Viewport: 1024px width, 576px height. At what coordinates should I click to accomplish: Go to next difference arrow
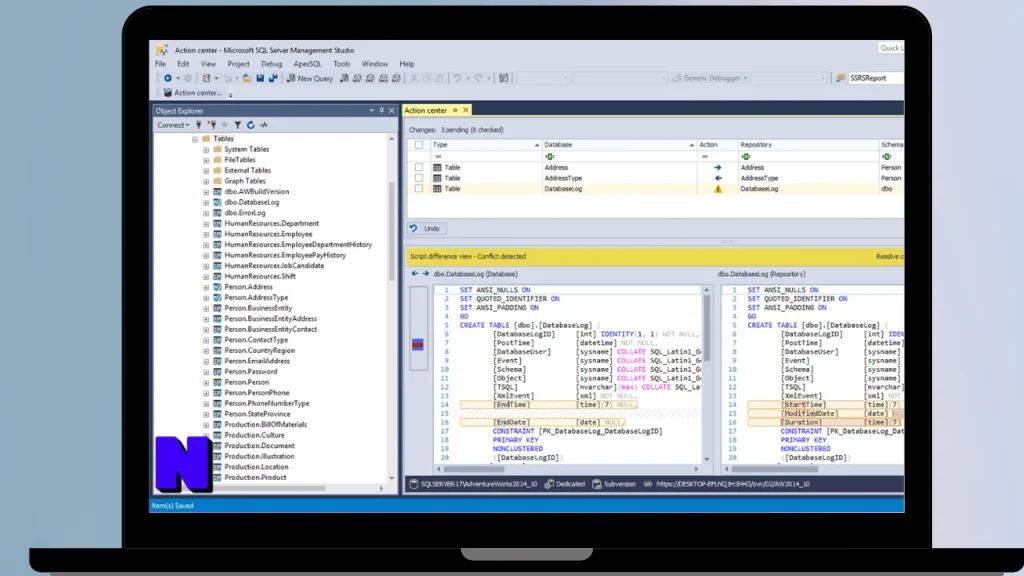click(425, 274)
